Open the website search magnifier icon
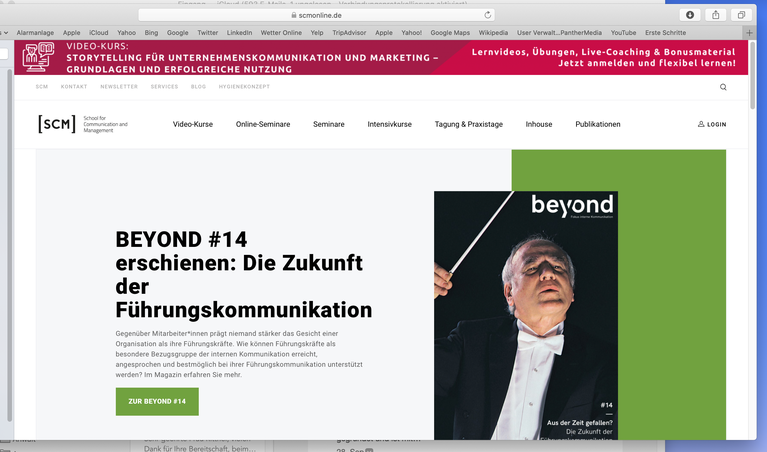 [723, 87]
